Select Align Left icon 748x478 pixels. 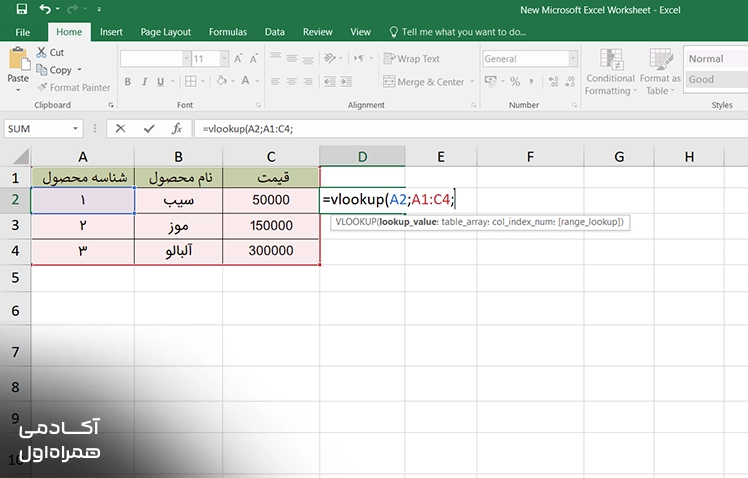275,82
